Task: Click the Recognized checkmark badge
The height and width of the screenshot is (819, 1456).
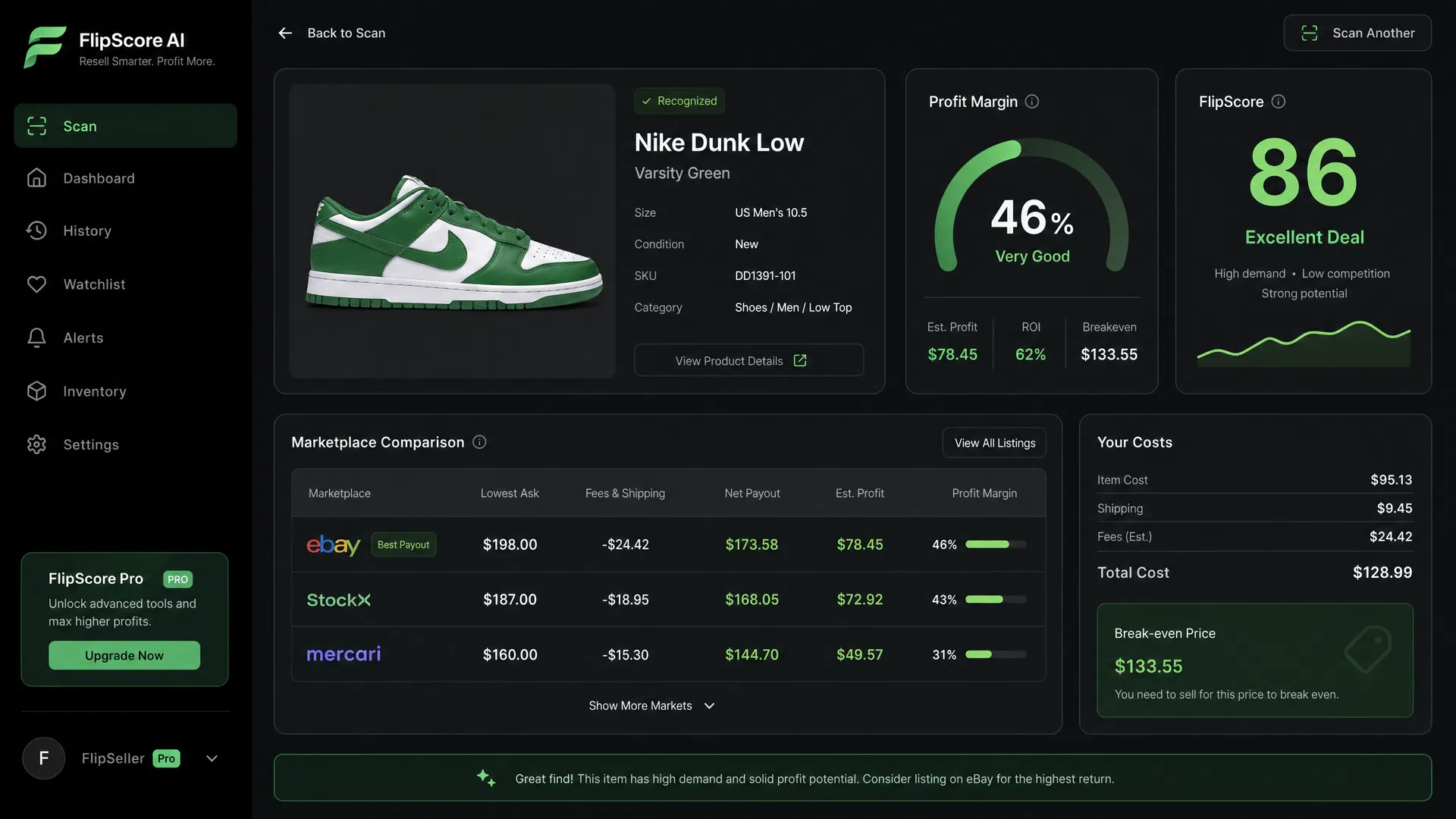Action: 679,101
